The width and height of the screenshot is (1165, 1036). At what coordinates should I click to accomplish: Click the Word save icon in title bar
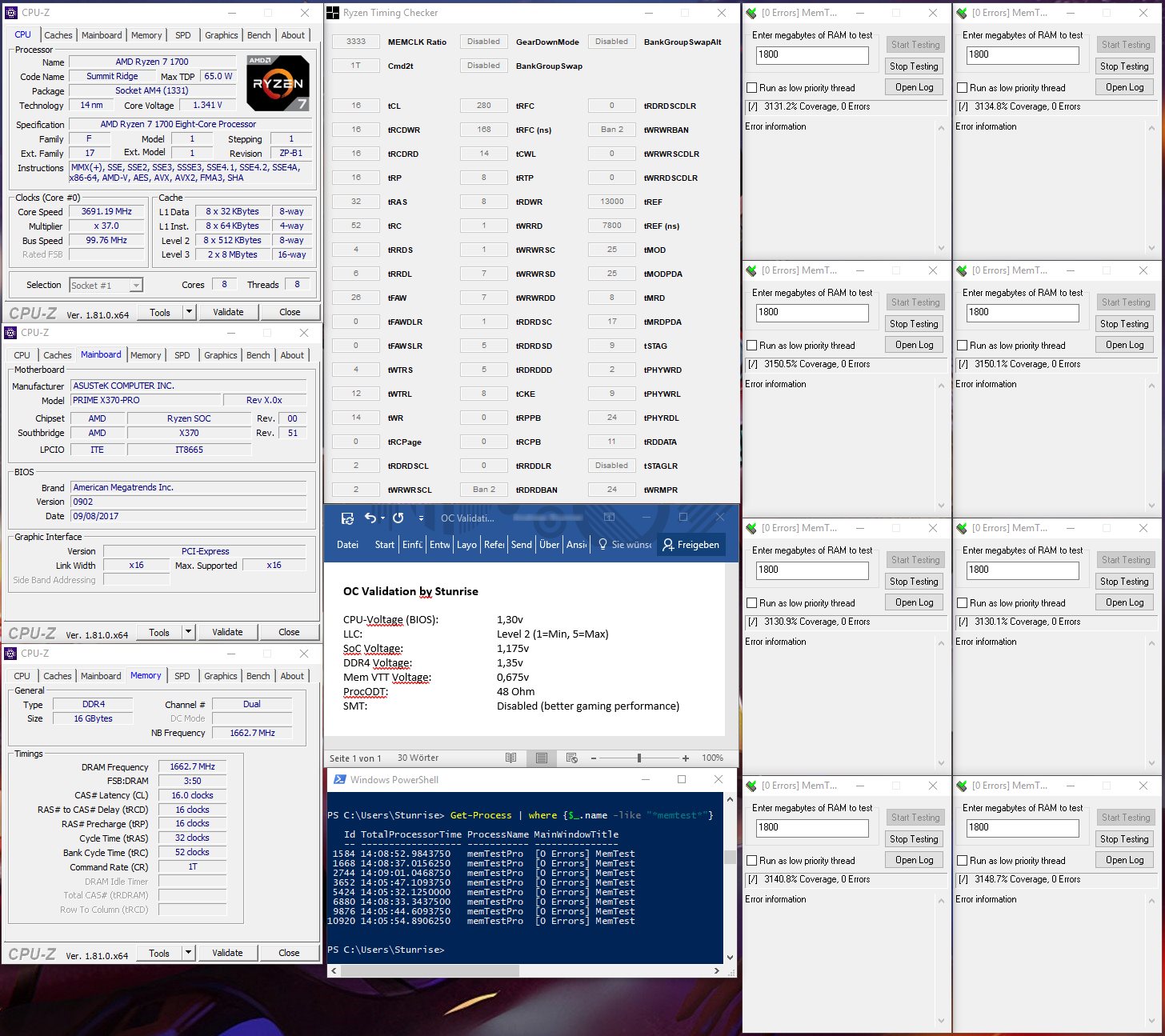(347, 518)
